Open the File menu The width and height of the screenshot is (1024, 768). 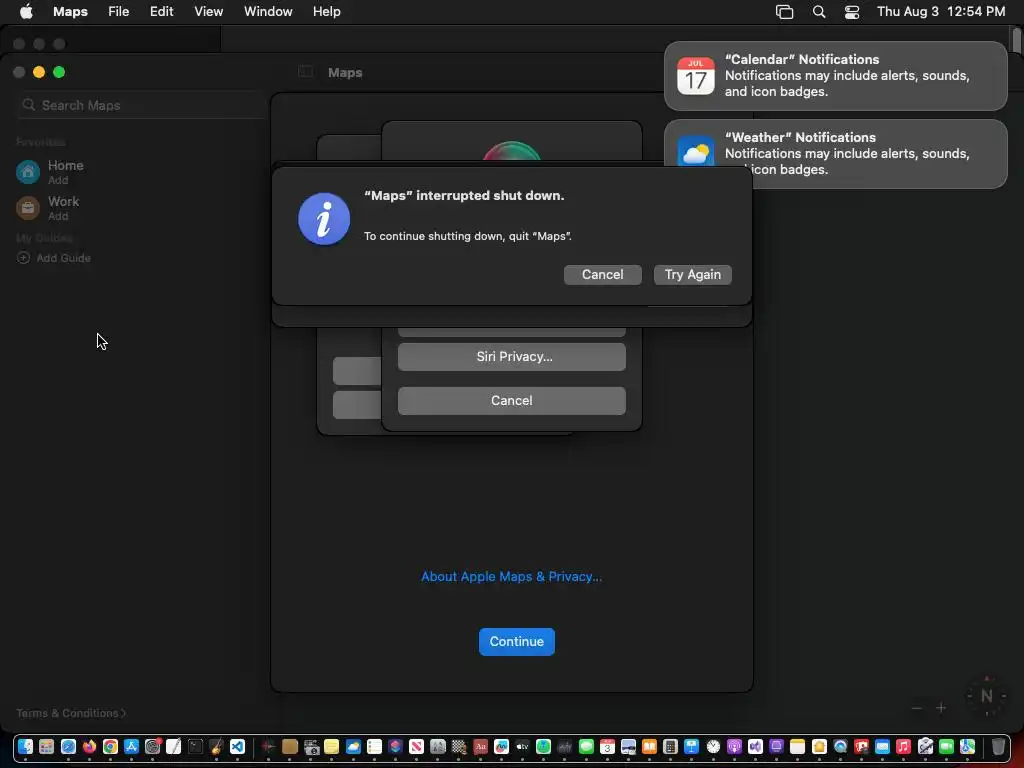118,11
